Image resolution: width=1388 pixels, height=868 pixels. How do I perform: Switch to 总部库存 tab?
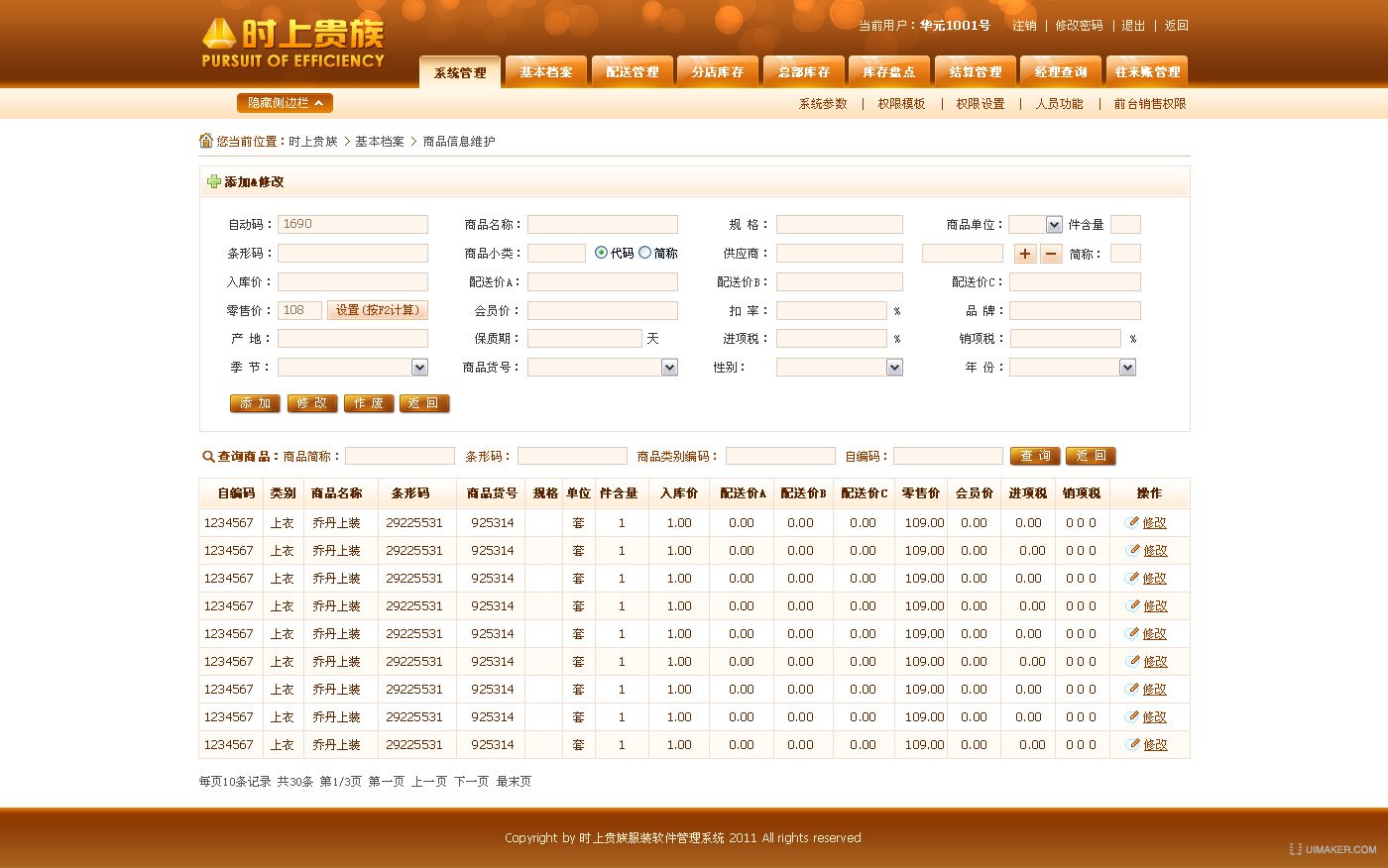(804, 72)
